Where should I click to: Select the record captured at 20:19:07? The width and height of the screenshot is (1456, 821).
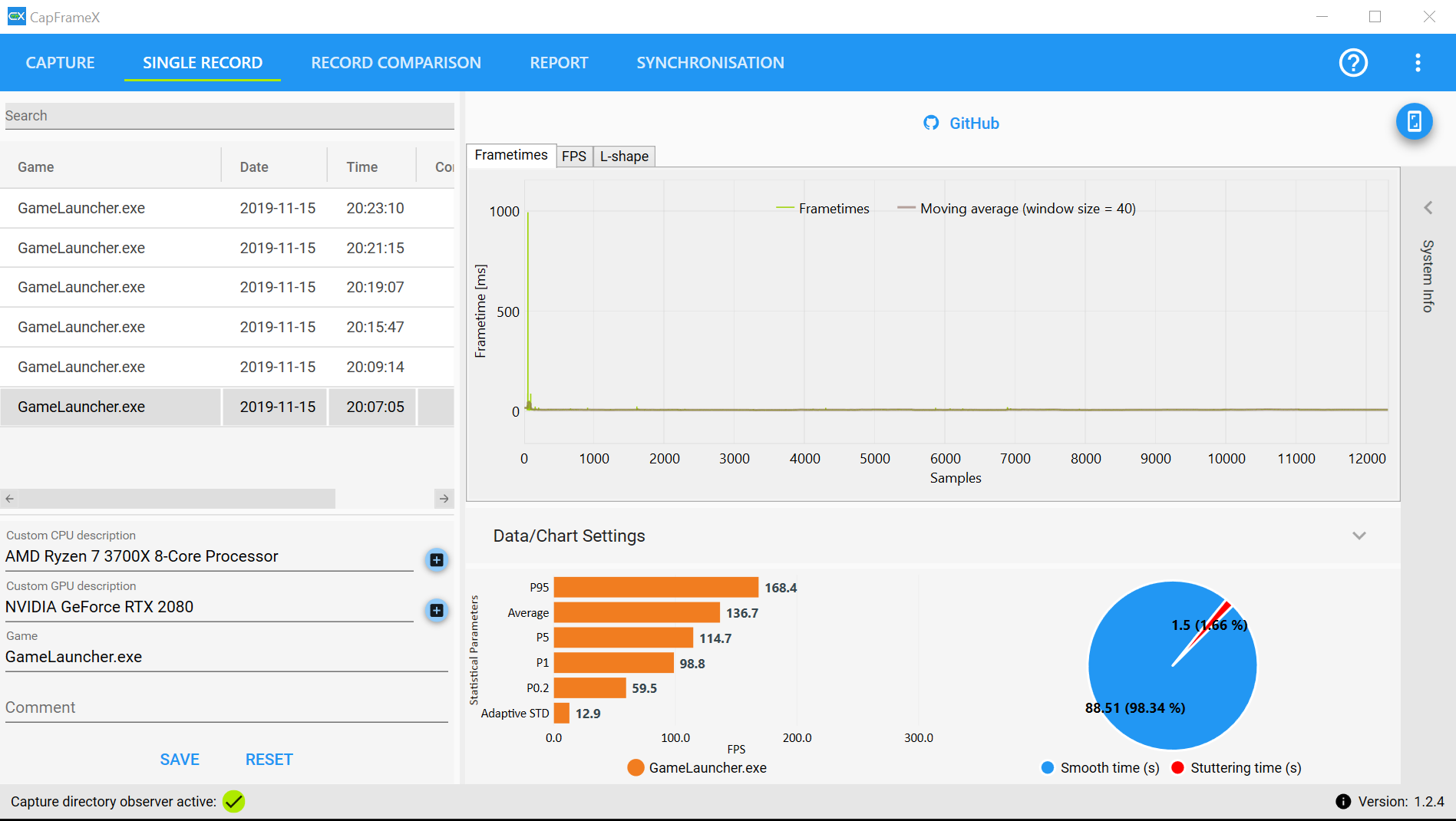[227, 287]
